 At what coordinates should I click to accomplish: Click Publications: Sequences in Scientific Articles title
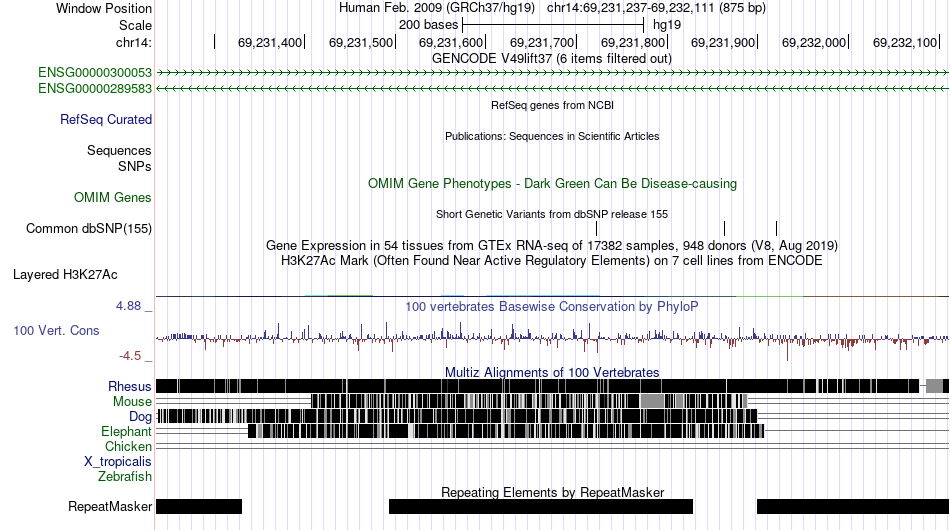click(552, 136)
